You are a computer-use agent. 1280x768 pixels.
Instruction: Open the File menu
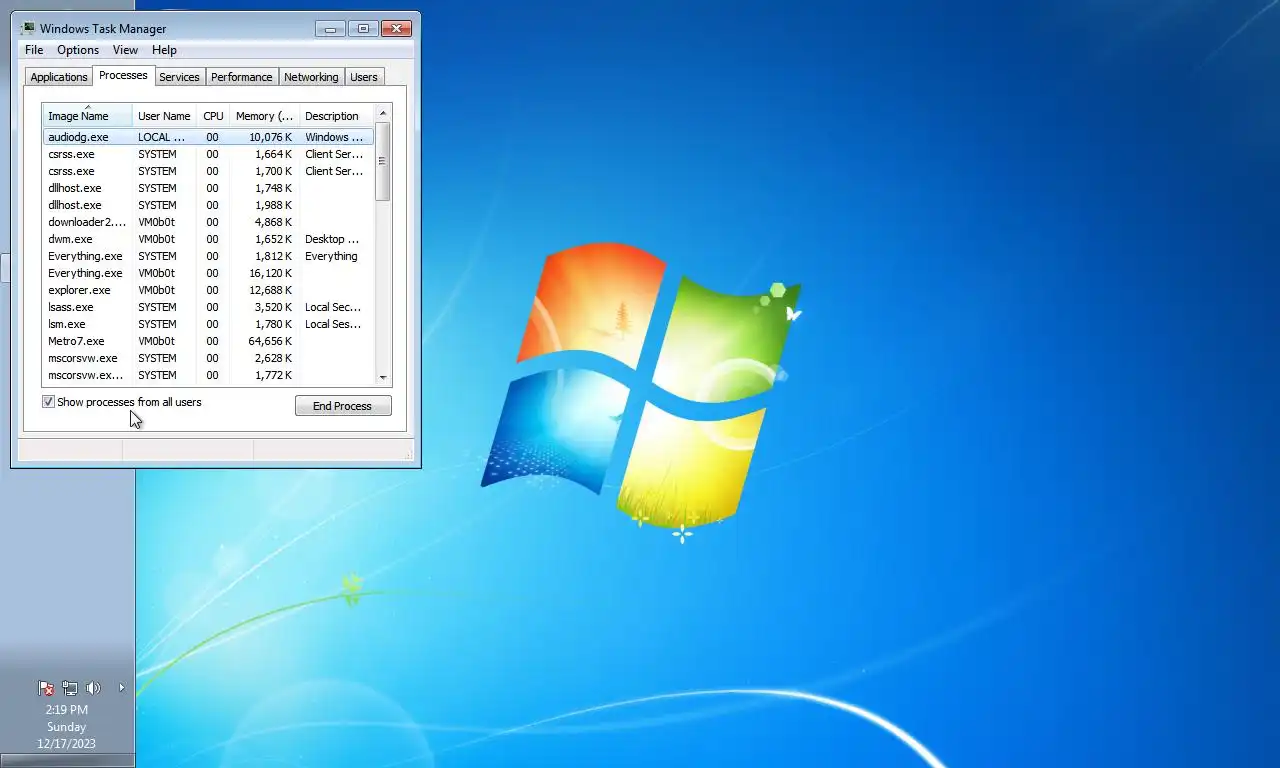click(x=34, y=50)
